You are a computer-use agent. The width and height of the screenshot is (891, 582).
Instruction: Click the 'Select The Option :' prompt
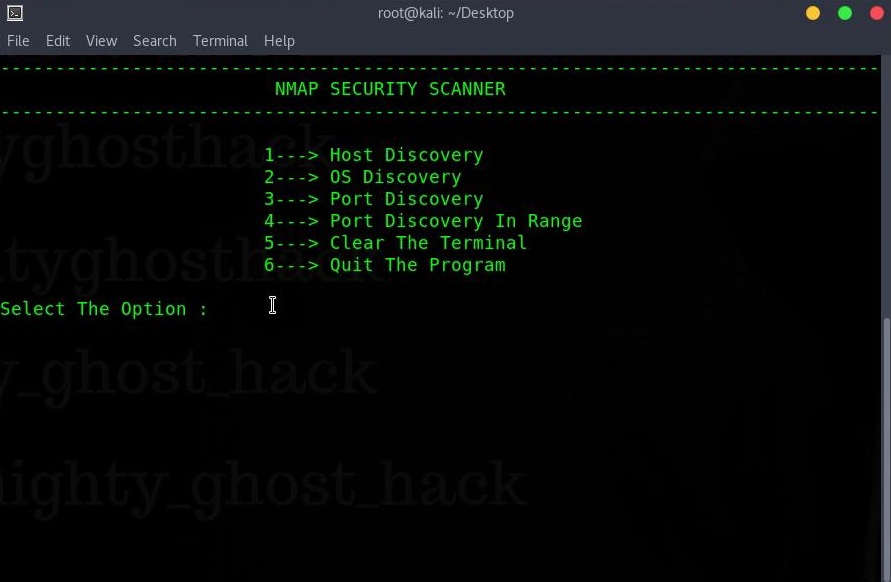pos(104,309)
